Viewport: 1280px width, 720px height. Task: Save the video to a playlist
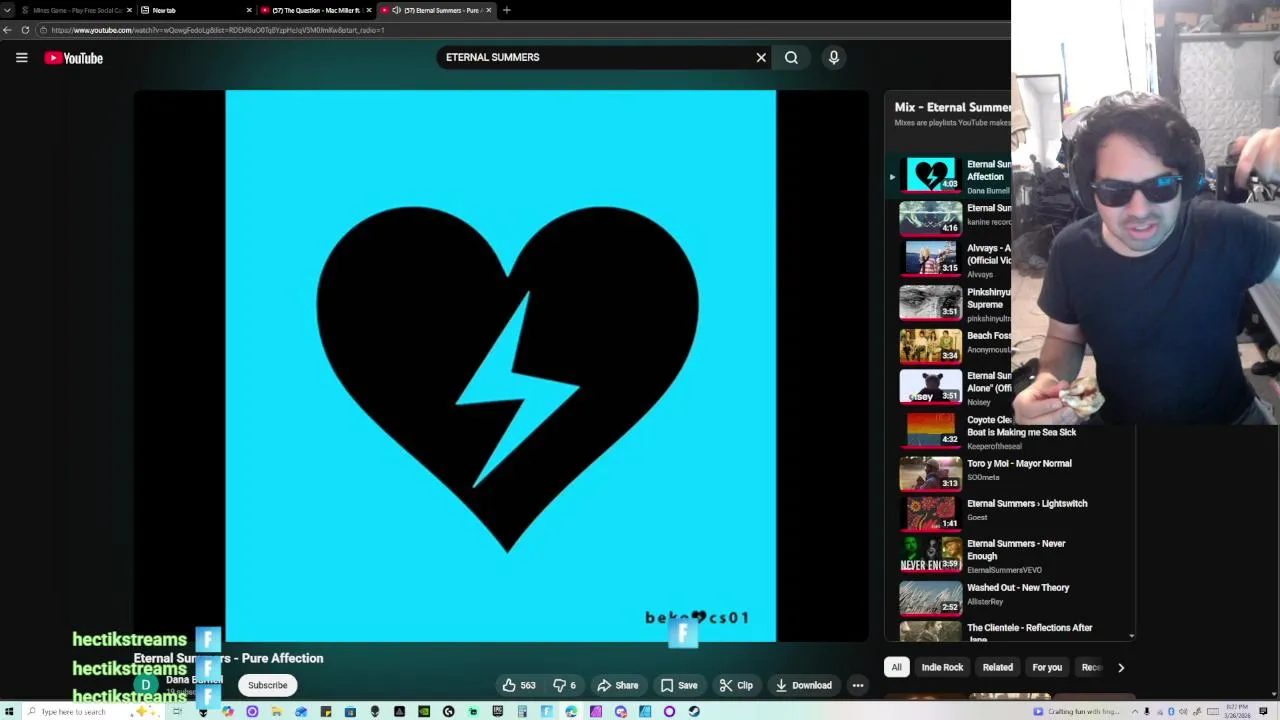pyautogui.click(x=679, y=685)
